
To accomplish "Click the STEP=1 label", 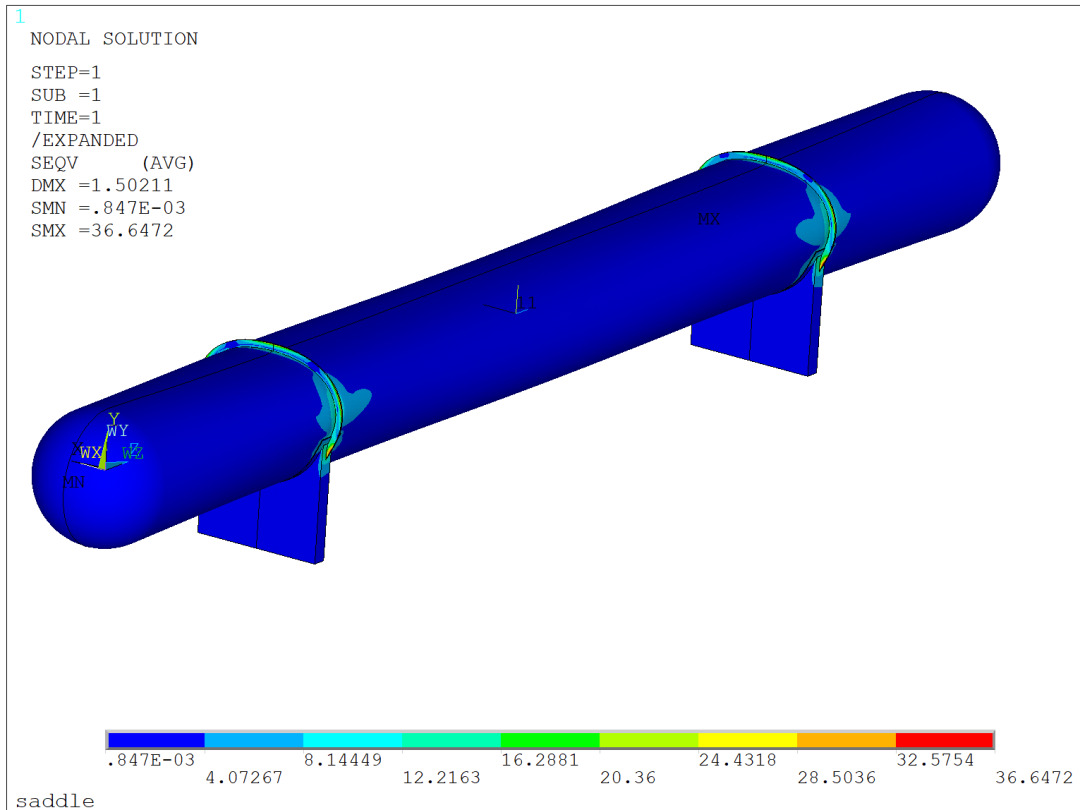I will (x=65, y=72).
